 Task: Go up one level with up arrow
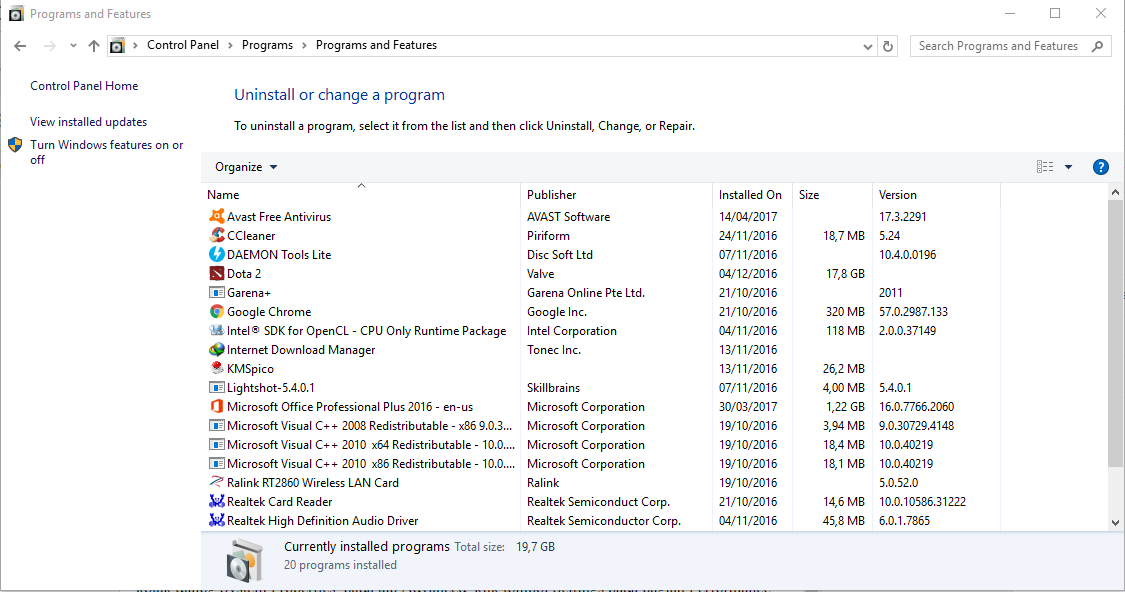[94, 46]
